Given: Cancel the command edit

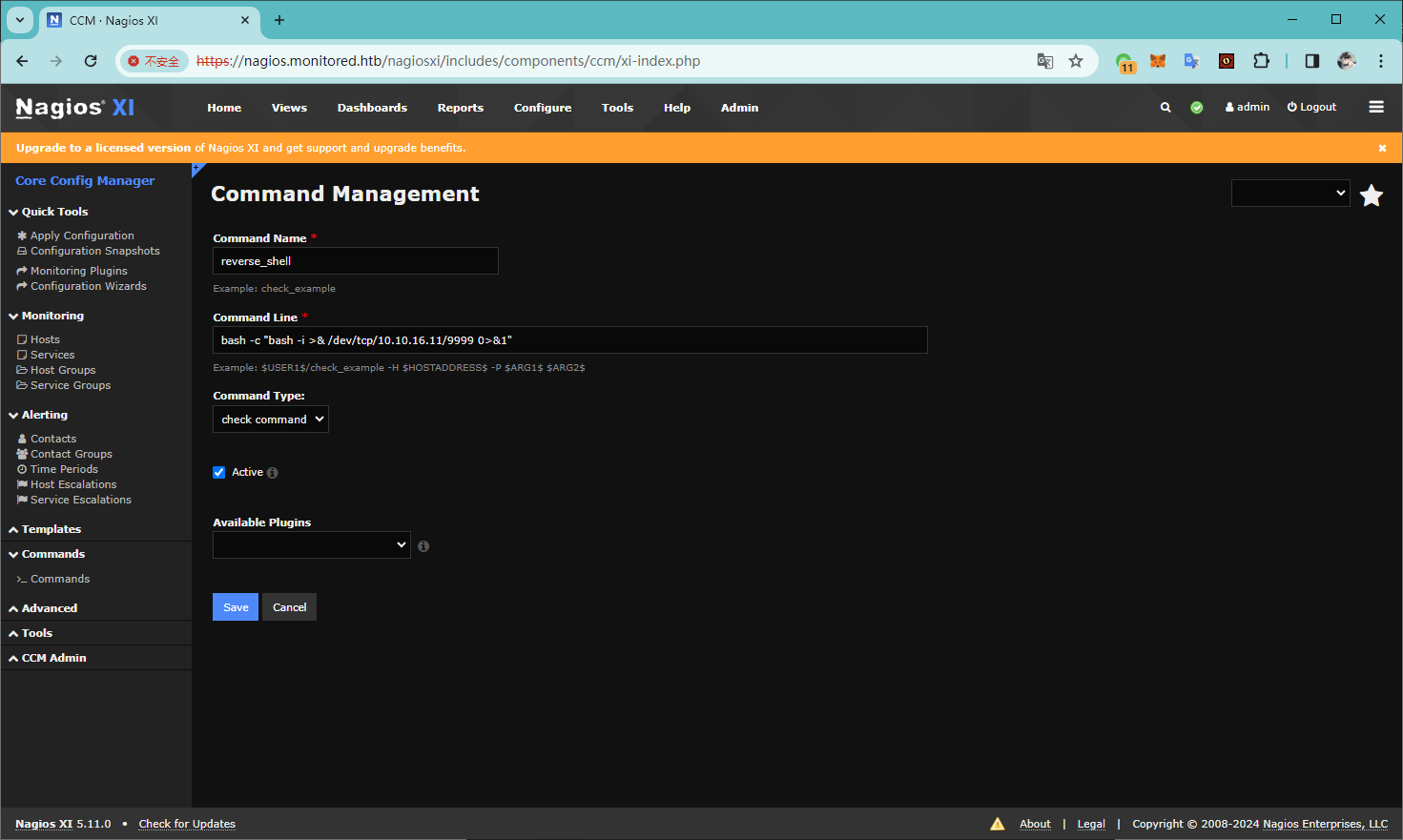Looking at the screenshot, I should 290,607.
